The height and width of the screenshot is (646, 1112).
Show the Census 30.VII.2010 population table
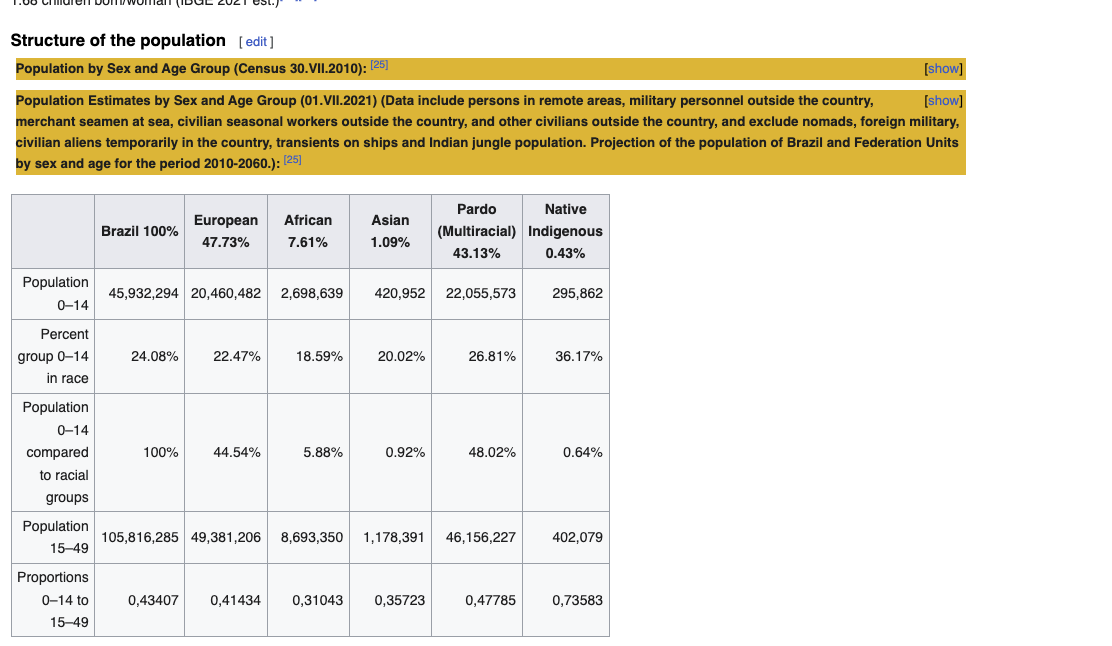pyautogui.click(x=943, y=69)
